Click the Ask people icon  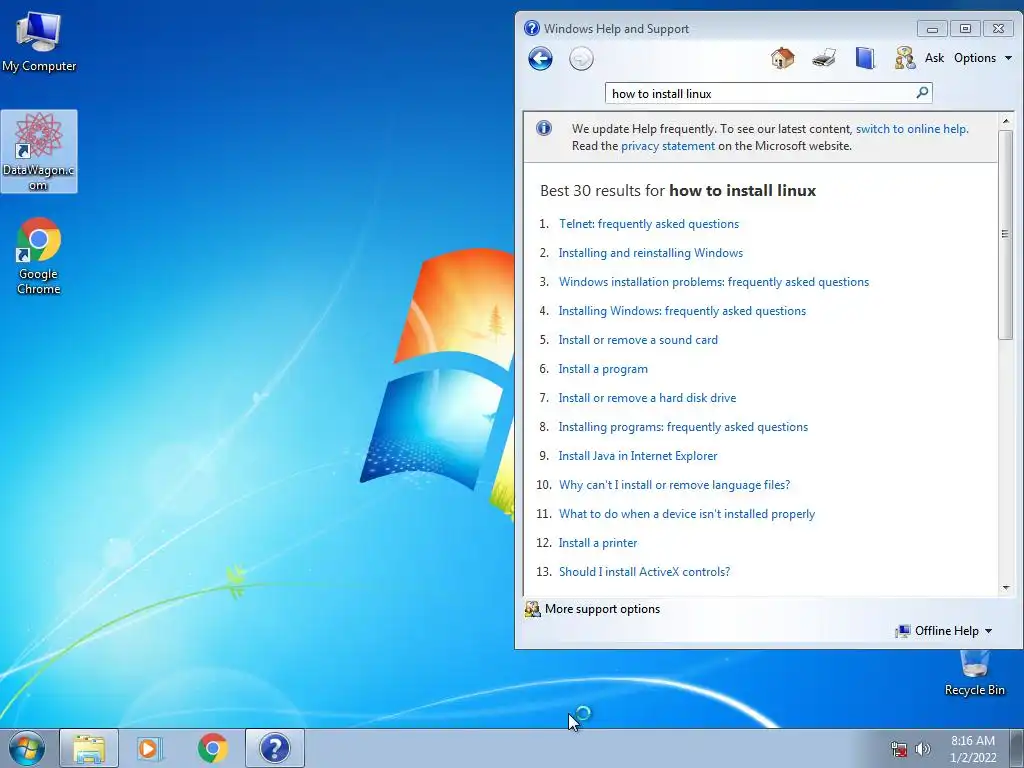[x=904, y=58]
